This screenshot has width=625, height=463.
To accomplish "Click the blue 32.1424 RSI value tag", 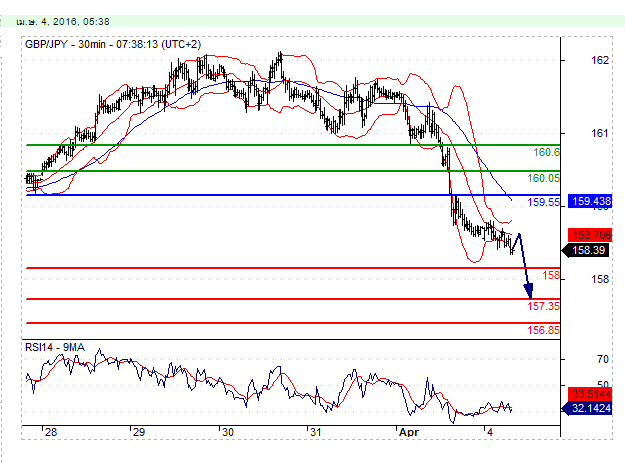I will pos(589,408).
